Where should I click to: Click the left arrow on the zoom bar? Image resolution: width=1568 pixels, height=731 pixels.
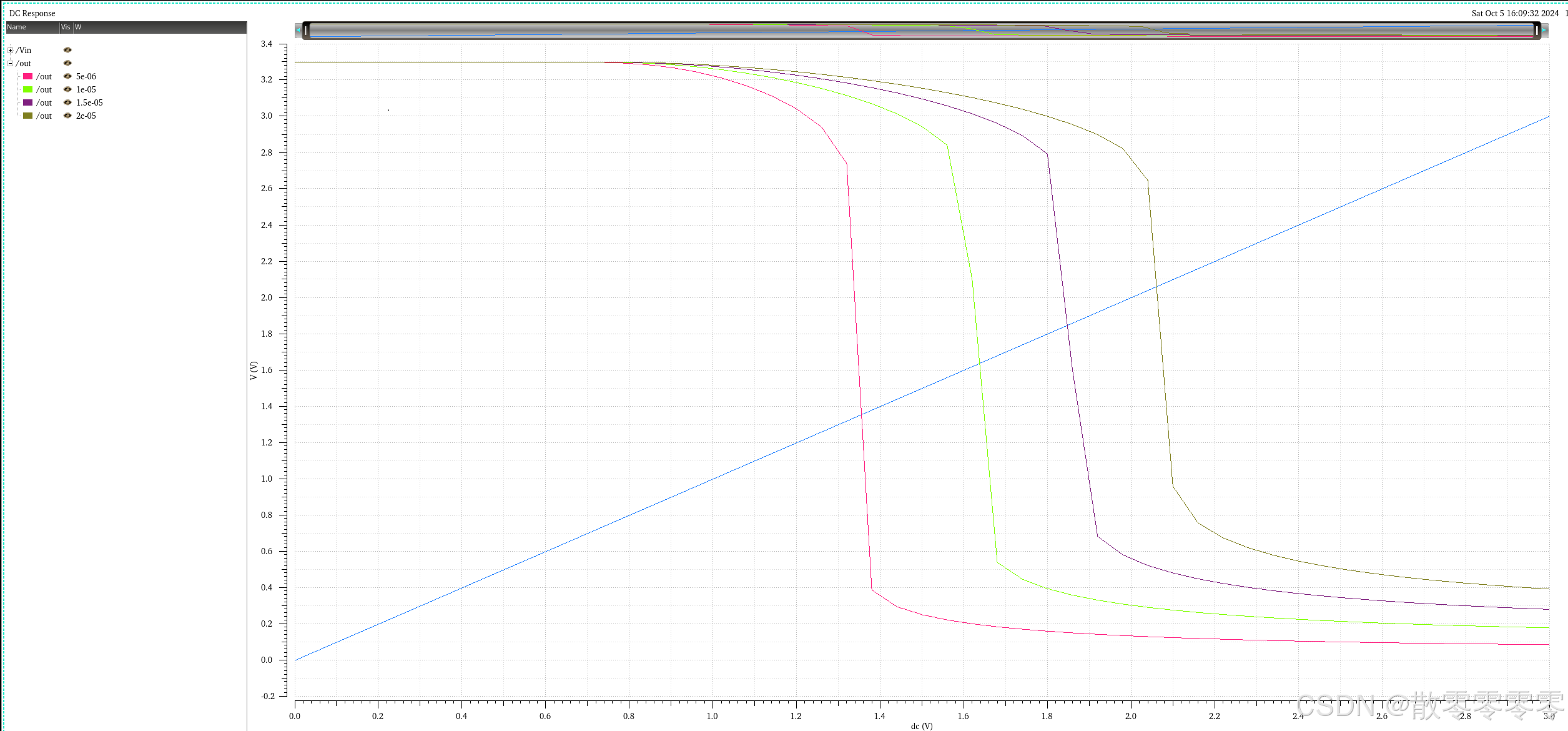(x=298, y=30)
